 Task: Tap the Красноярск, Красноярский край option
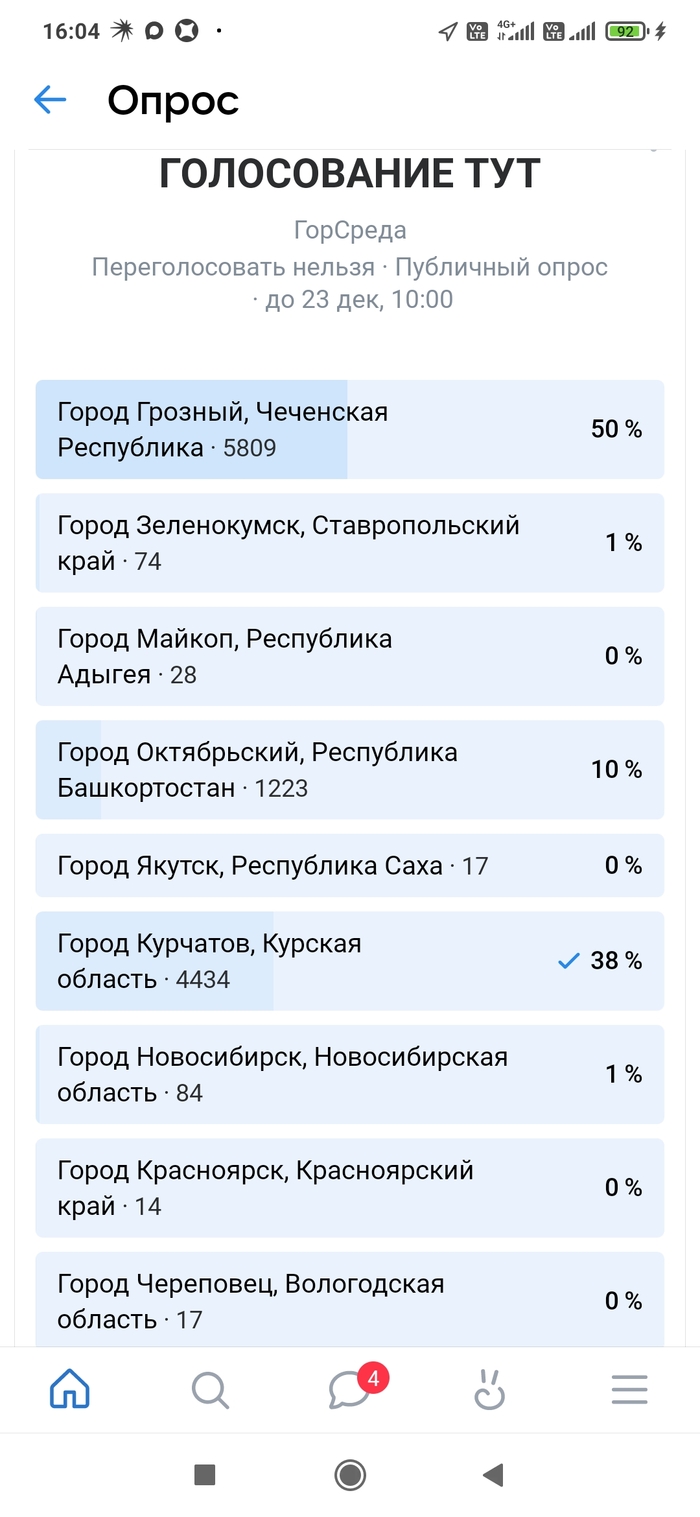tap(350, 1188)
